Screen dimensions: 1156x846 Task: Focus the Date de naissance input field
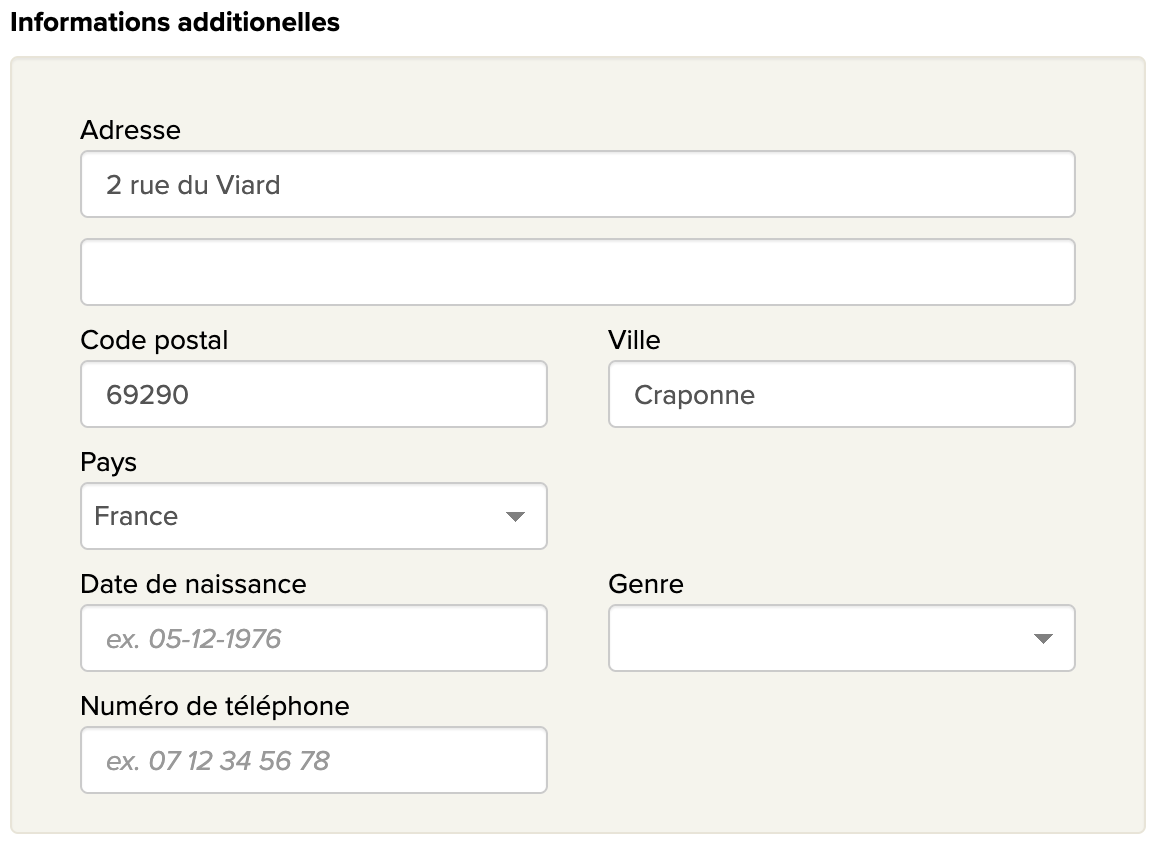tap(313, 638)
